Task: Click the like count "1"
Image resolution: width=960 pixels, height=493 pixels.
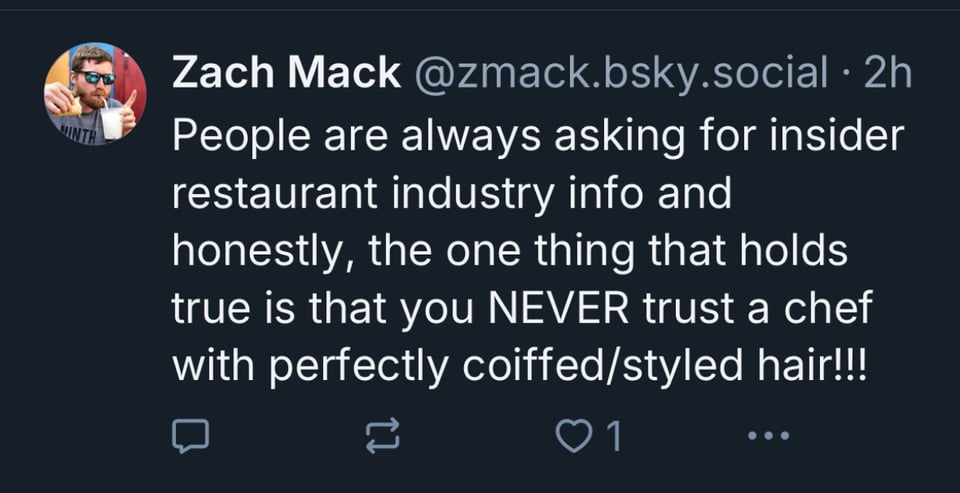Action: [614, 435]
